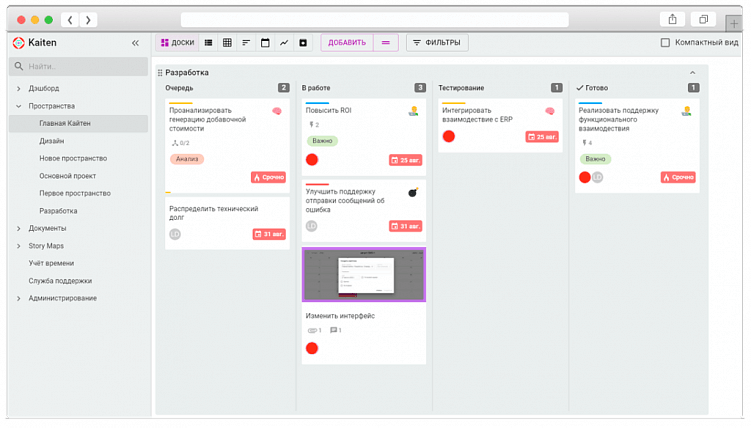Collapse the Разработка board with chevron
751x428 pixels.
(x=693, y=73)
